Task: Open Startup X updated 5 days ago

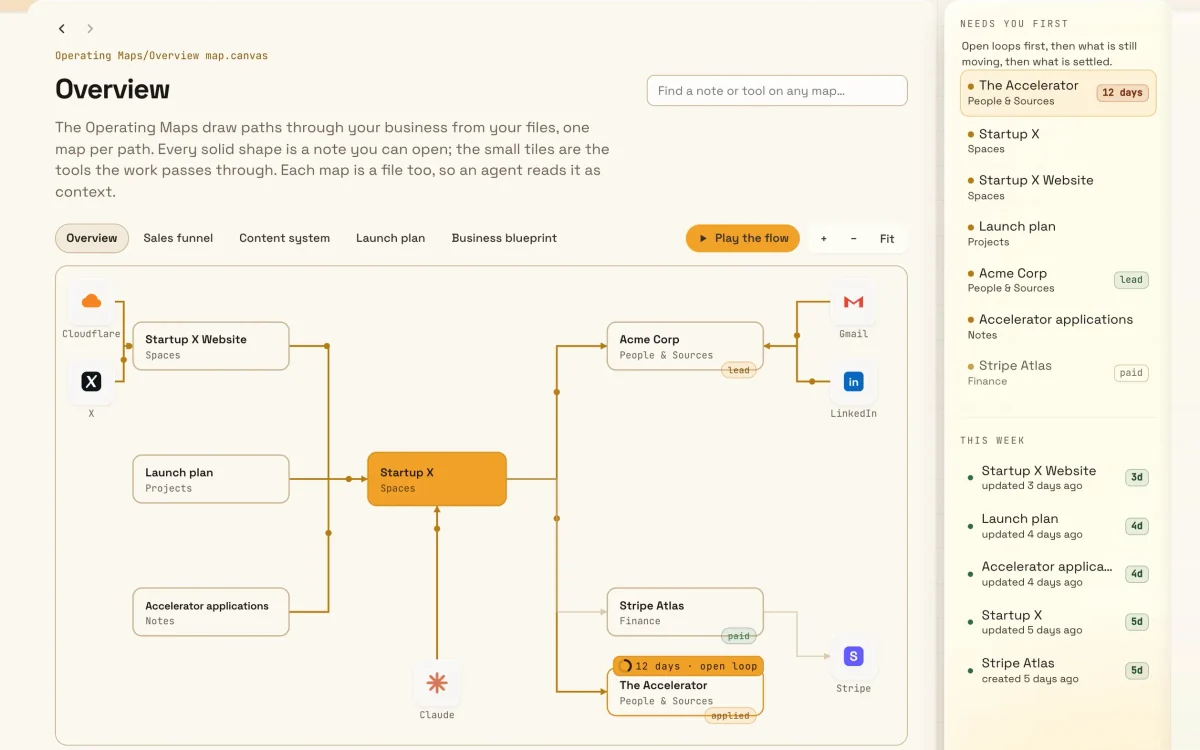Action: coord(1058,622)
